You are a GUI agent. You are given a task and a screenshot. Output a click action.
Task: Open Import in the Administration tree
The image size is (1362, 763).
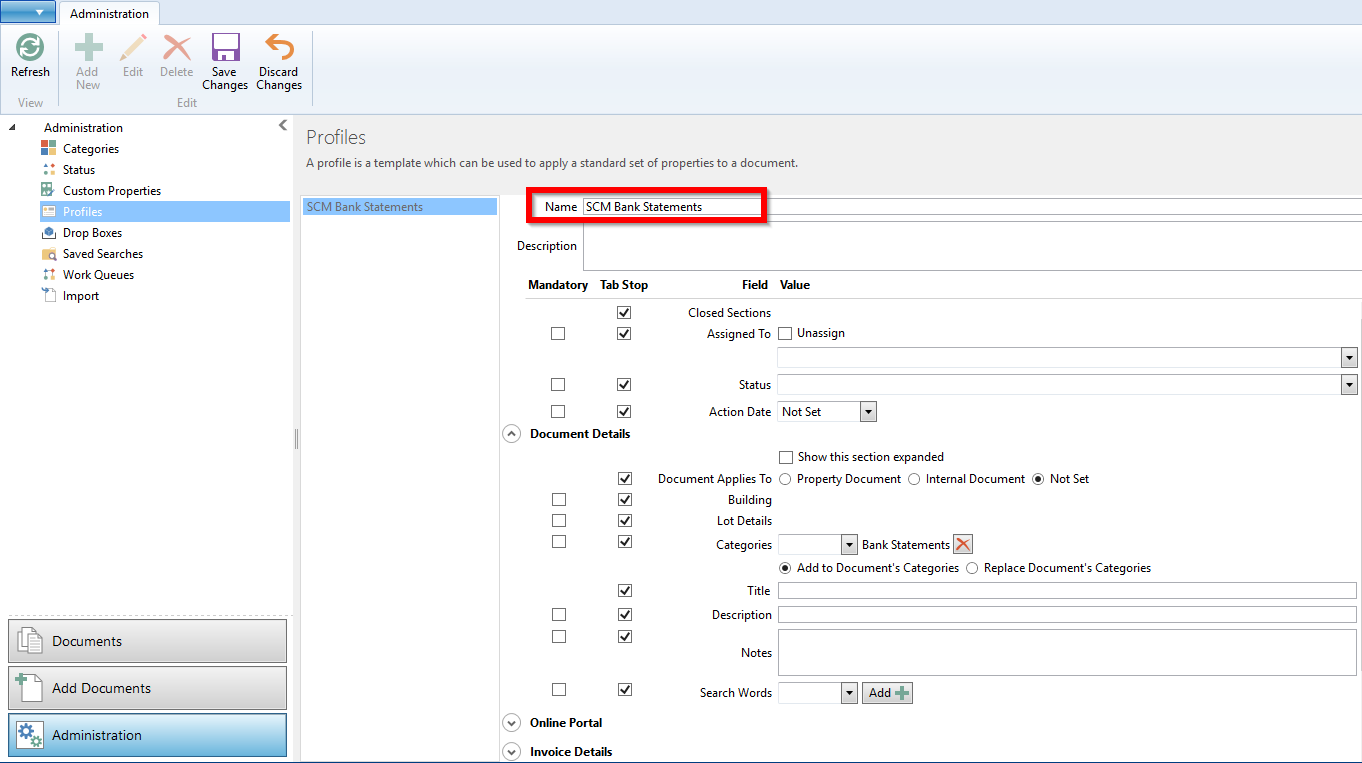[x=81, y=296]
